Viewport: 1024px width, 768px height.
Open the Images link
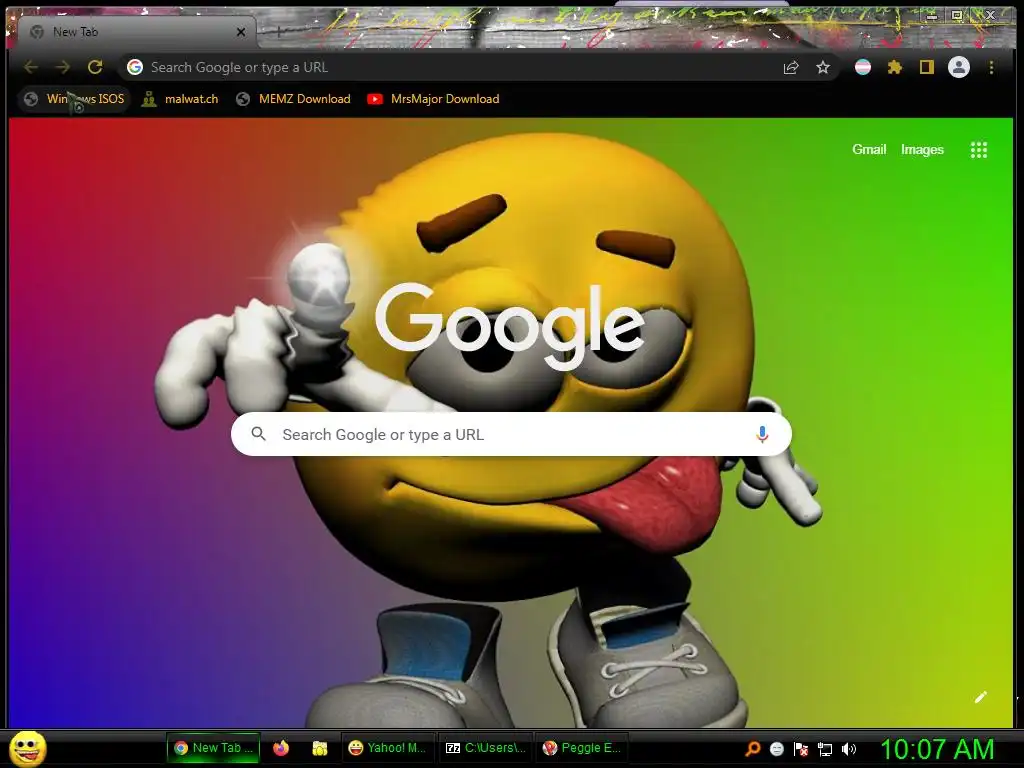[x=922, y=150]
